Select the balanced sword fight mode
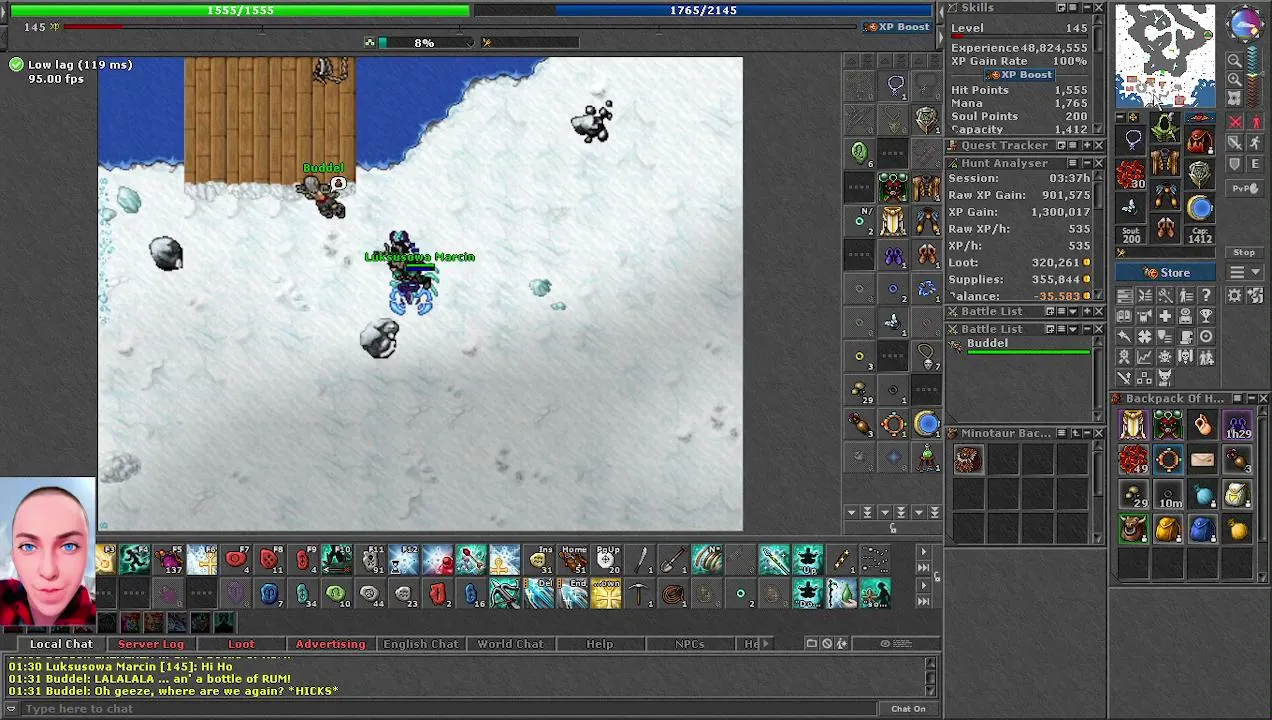Screen dimensions: 1272x720 pos(1235,142)
